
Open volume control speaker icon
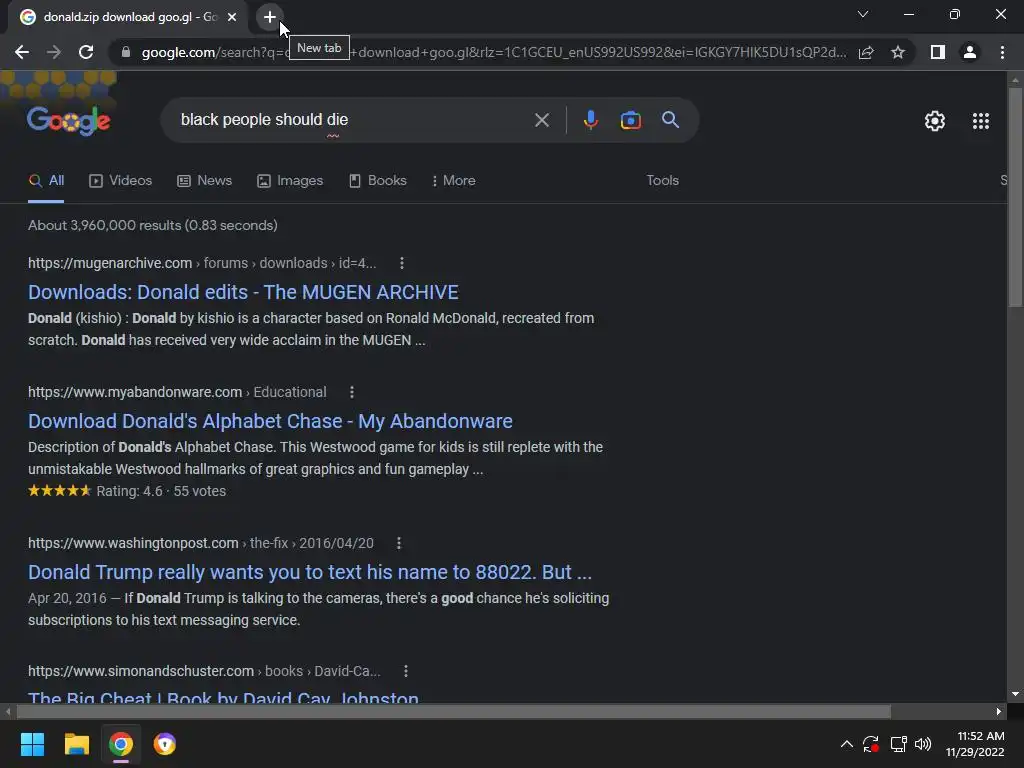923,744
